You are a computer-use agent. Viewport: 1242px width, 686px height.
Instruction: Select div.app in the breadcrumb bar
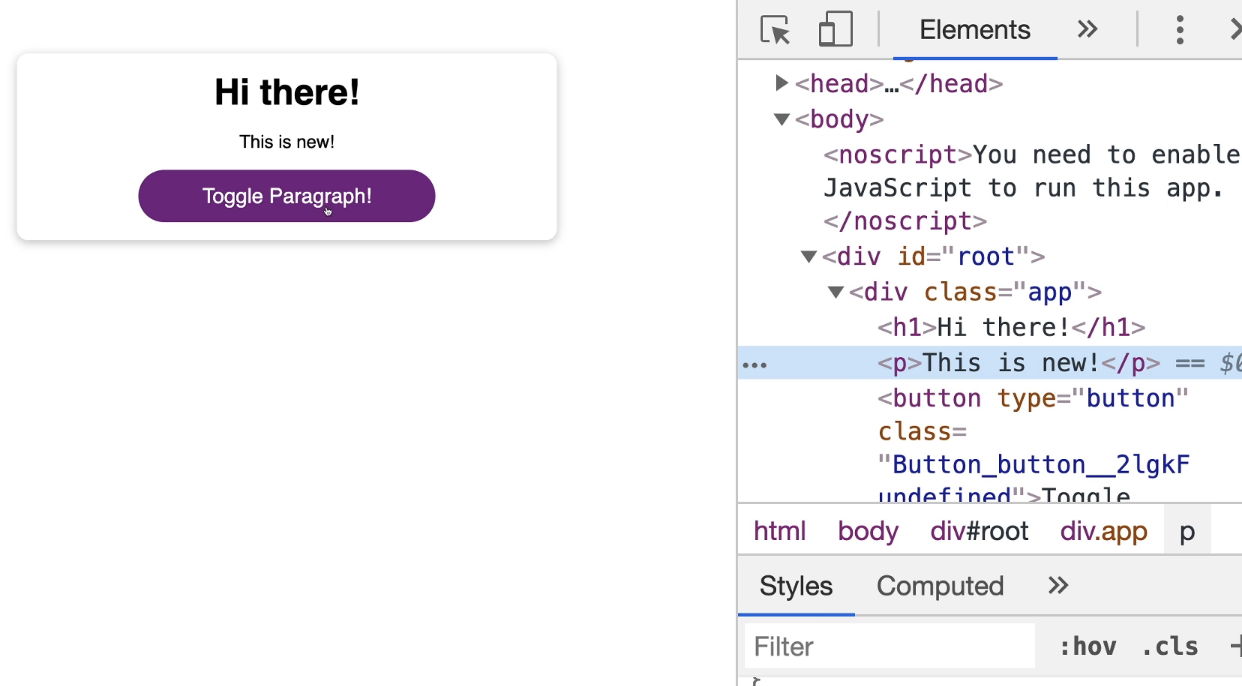1103,531
